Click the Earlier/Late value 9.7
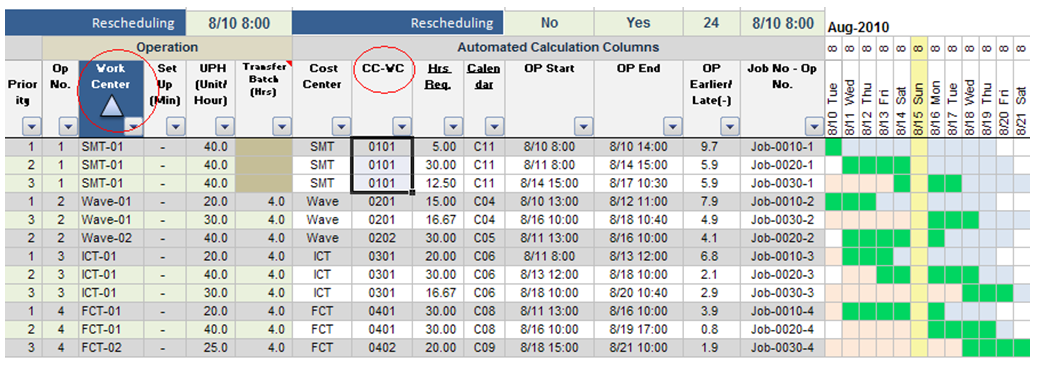The height and width of the screenshot is (368, 1040). pos(711,147)
